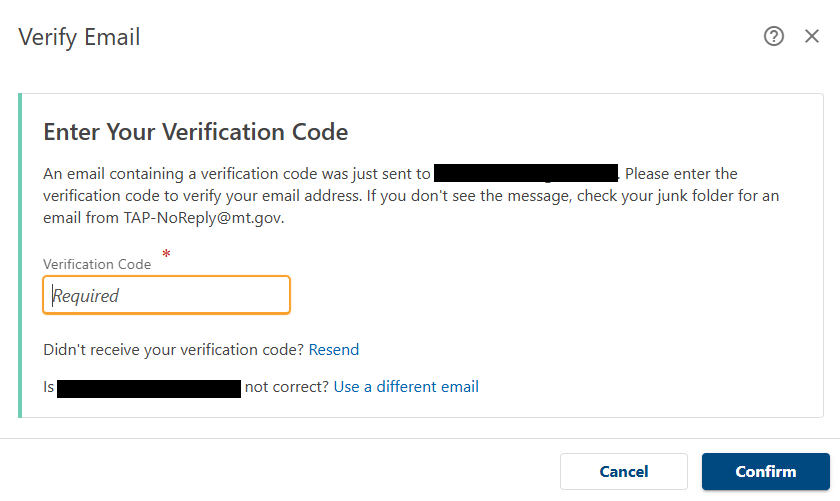Click the "Didn't receive your verification code?" text
The image size is (840, 501).
tap(174, 350)
